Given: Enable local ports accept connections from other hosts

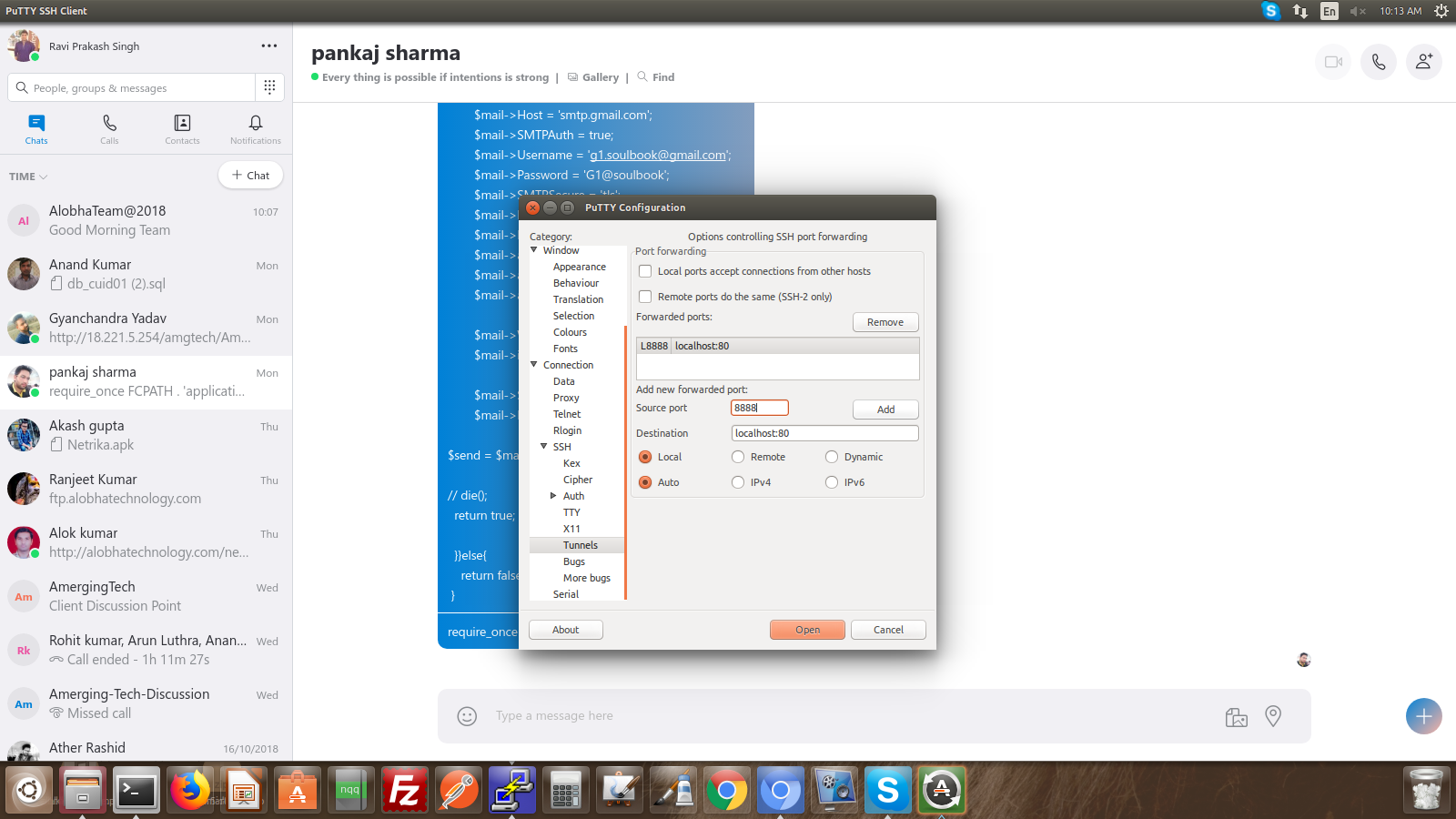Looking at the screenshot, I should tap(645, 271).
